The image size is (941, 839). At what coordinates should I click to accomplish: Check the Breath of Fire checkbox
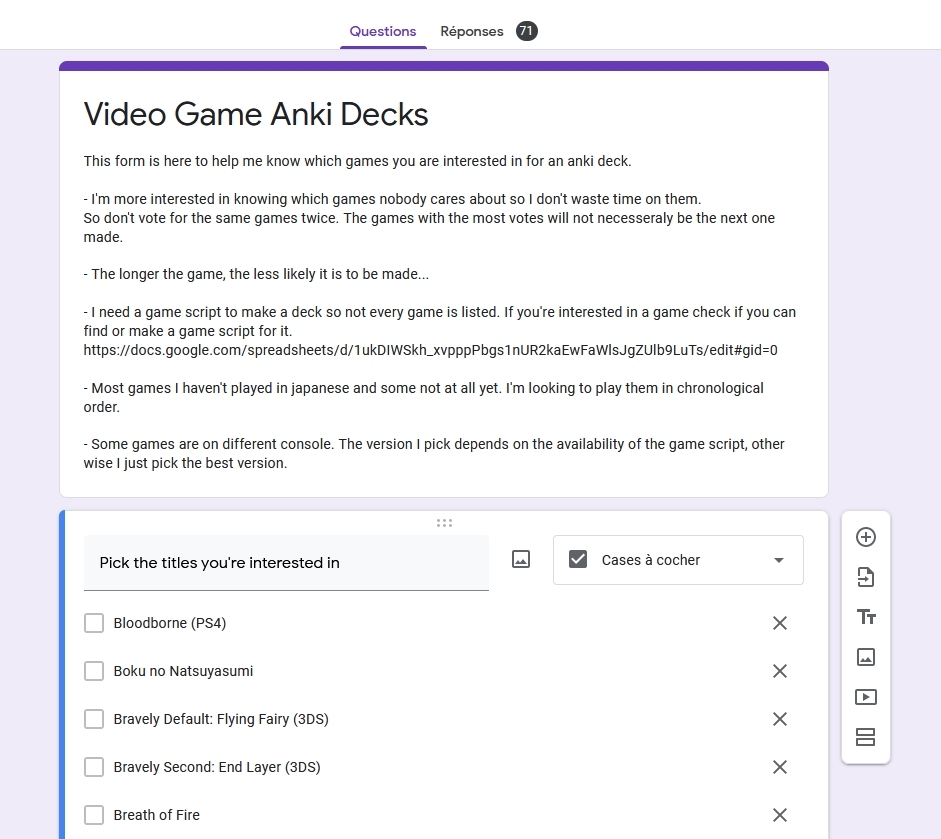click(94, 815)
